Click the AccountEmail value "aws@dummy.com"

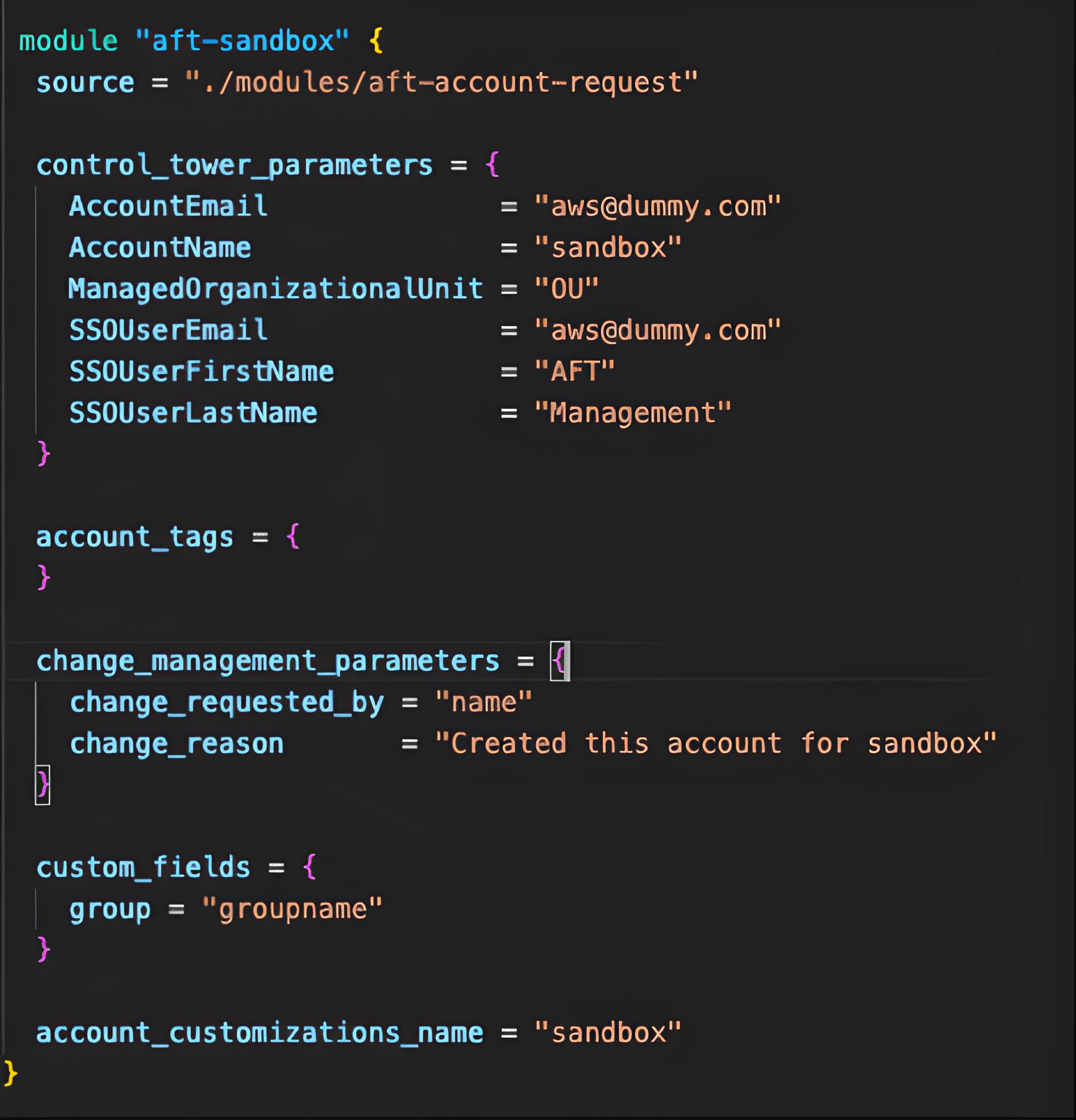pos(657,206)
